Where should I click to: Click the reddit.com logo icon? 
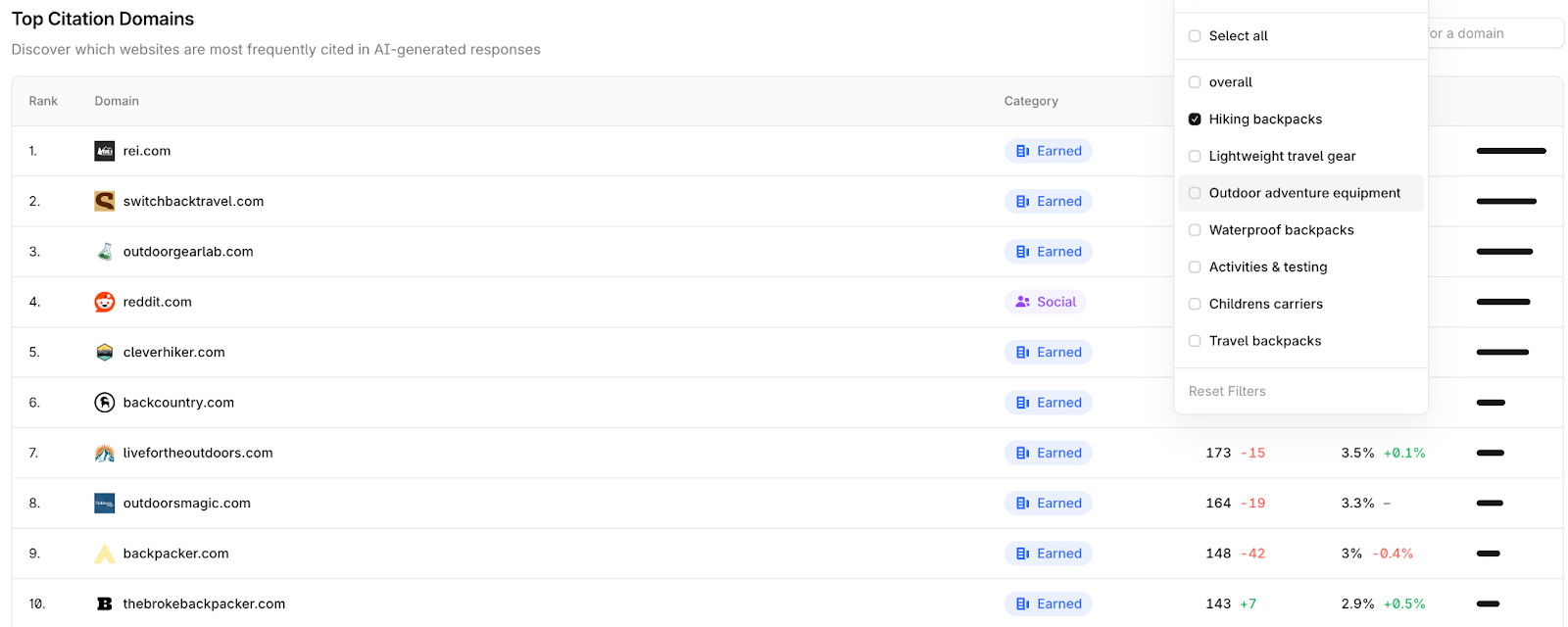[x=104, y=302]
